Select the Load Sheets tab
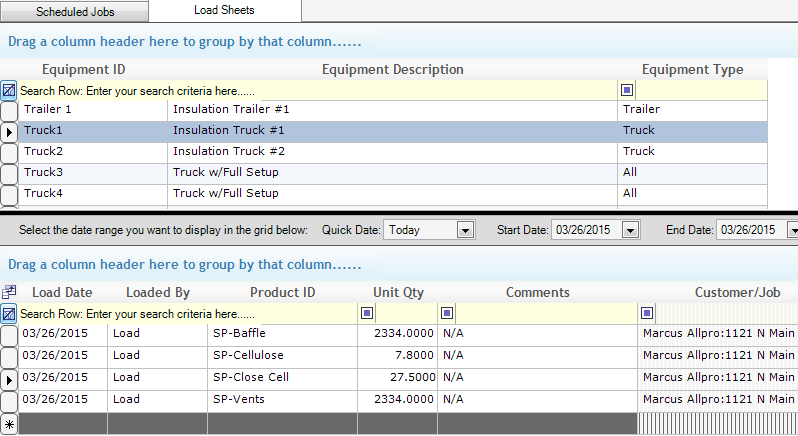 click(x=224, y=10)
